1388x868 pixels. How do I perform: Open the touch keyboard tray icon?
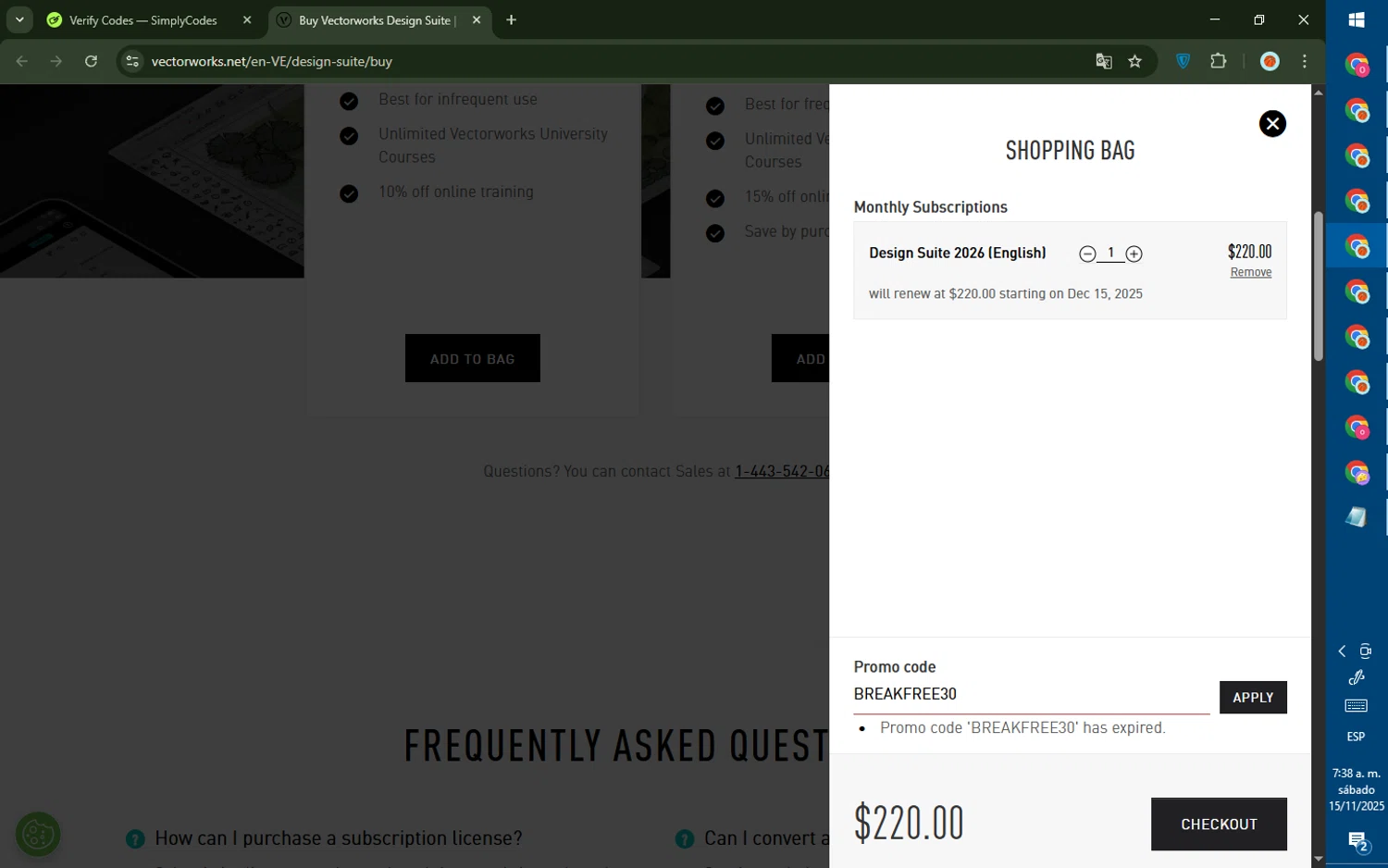click(1357, 707)
